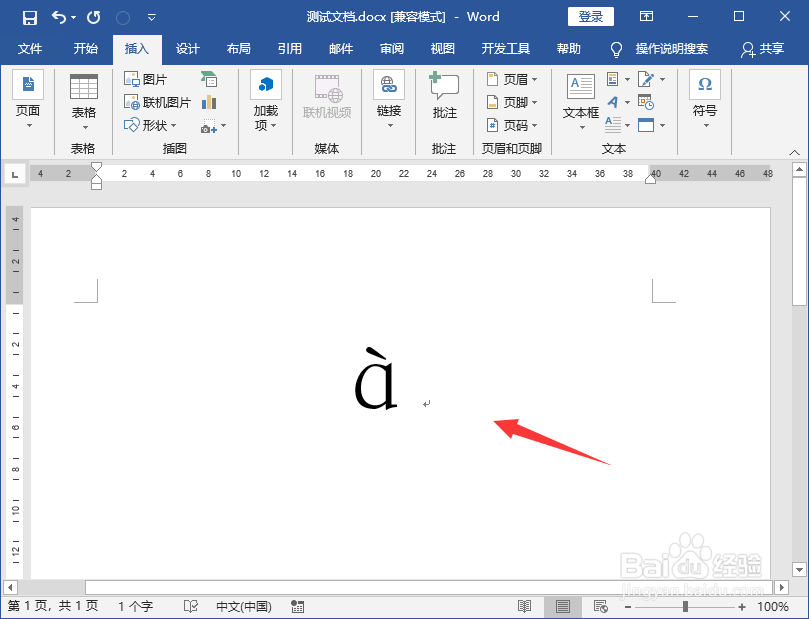Switch to Read Mode view

pyautogui.click(x=525, y=607)
